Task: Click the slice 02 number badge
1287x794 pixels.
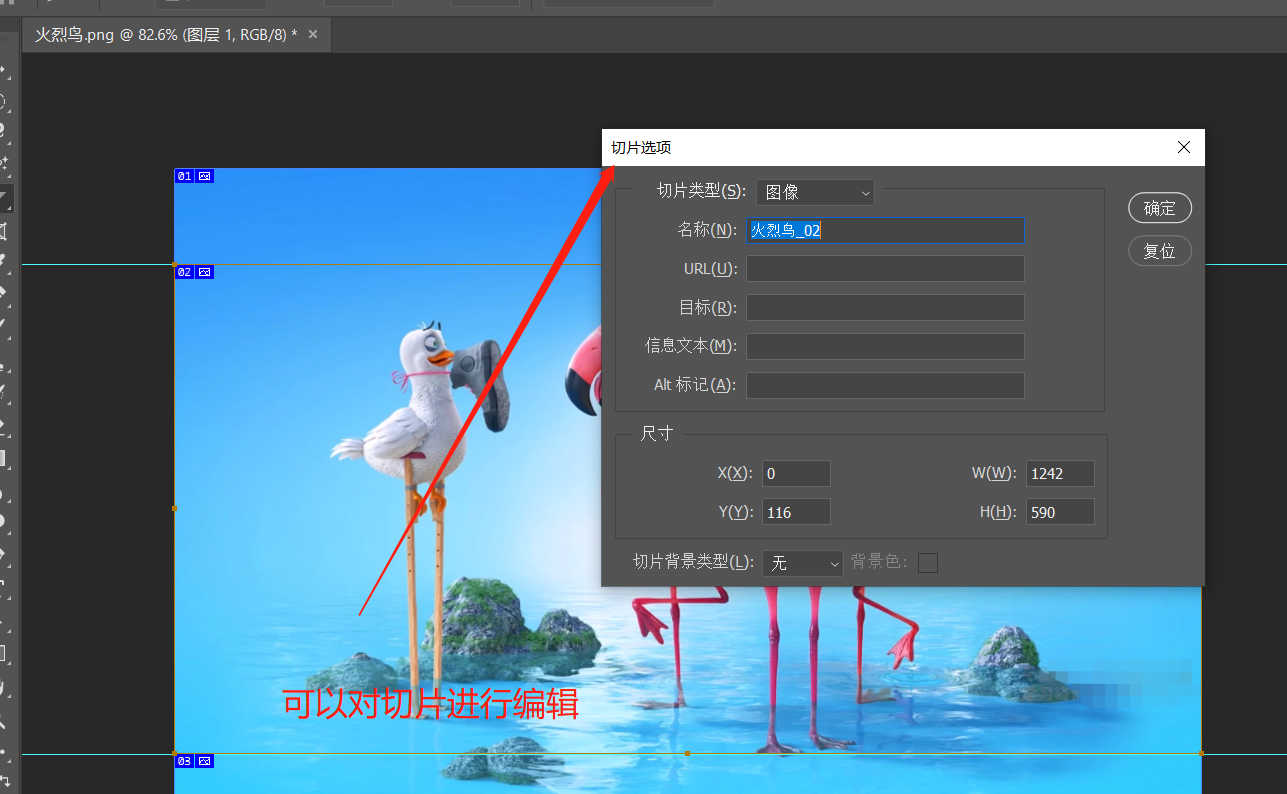Action: 184,272
